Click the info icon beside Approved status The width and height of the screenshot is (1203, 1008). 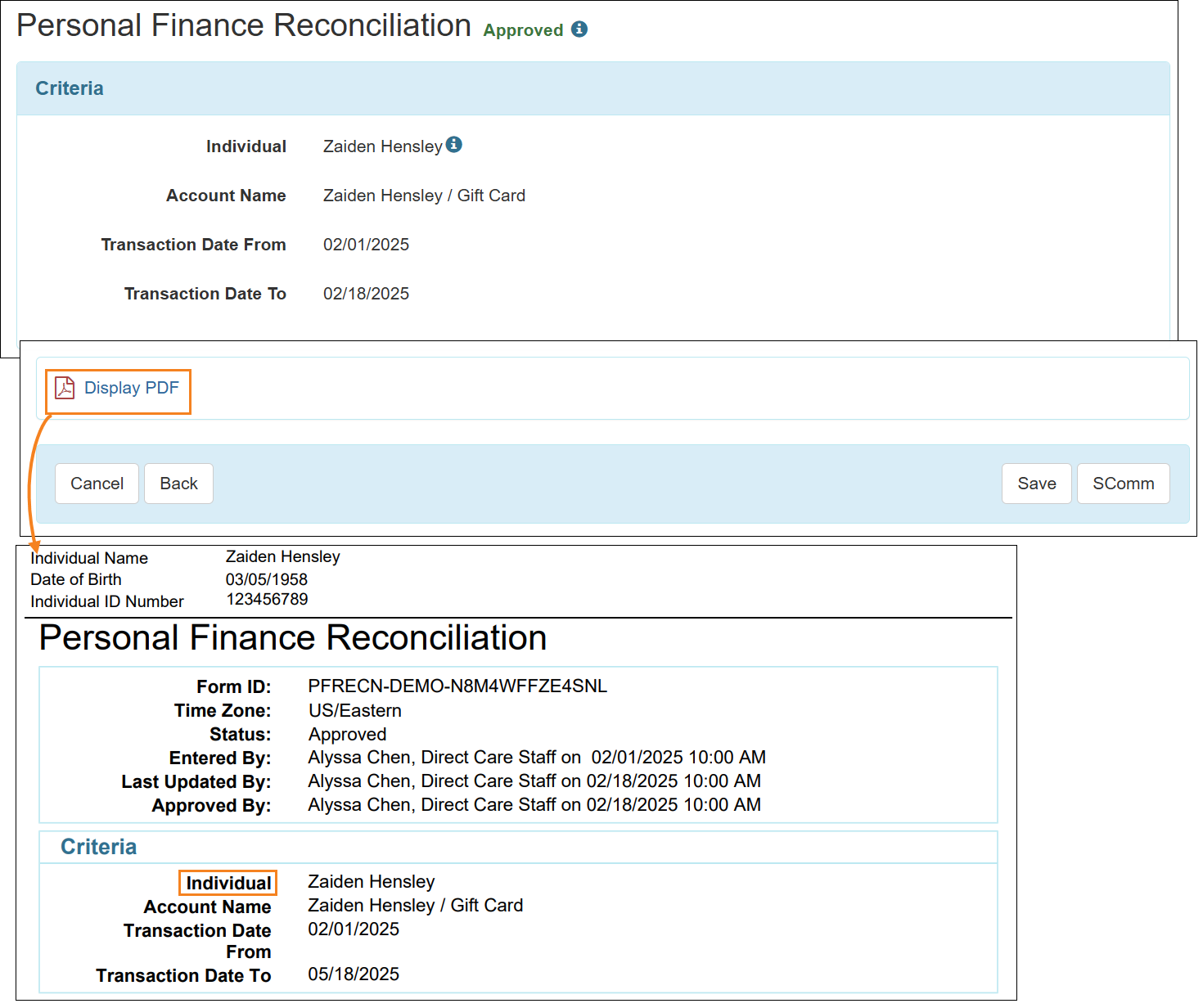point(579,29)
